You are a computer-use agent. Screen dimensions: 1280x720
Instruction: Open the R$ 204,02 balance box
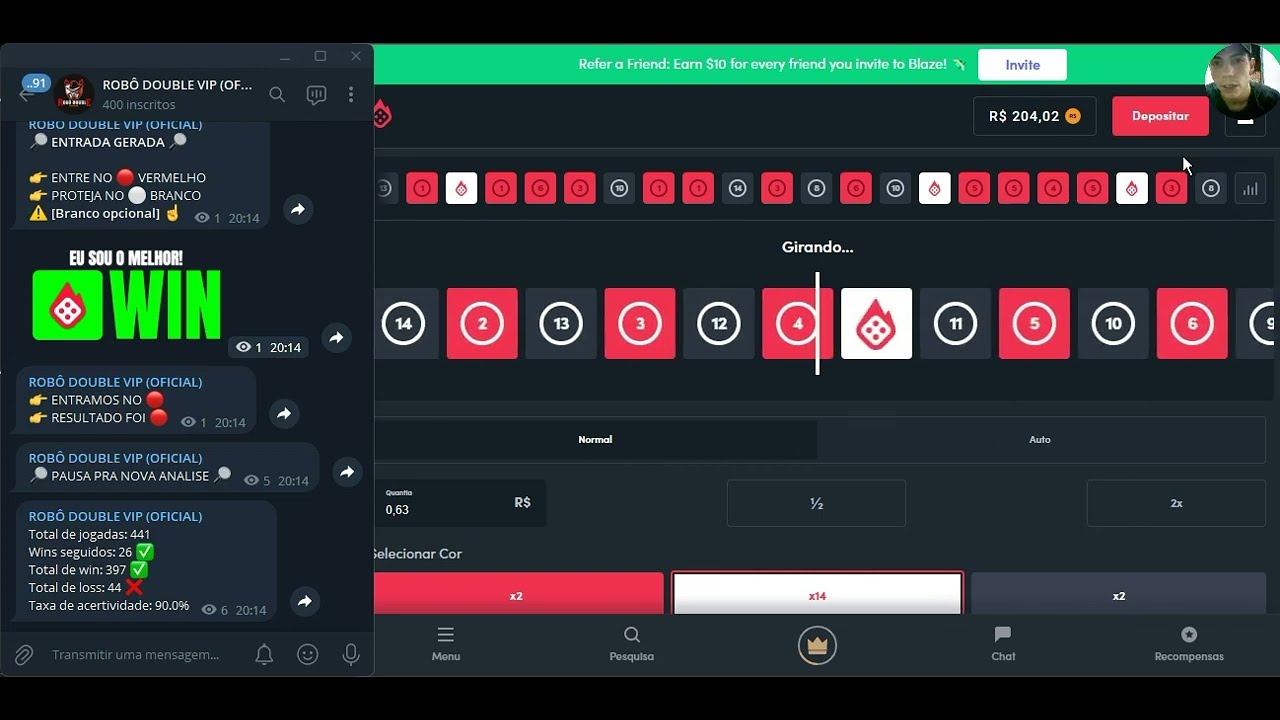[x=1034, y=116]
